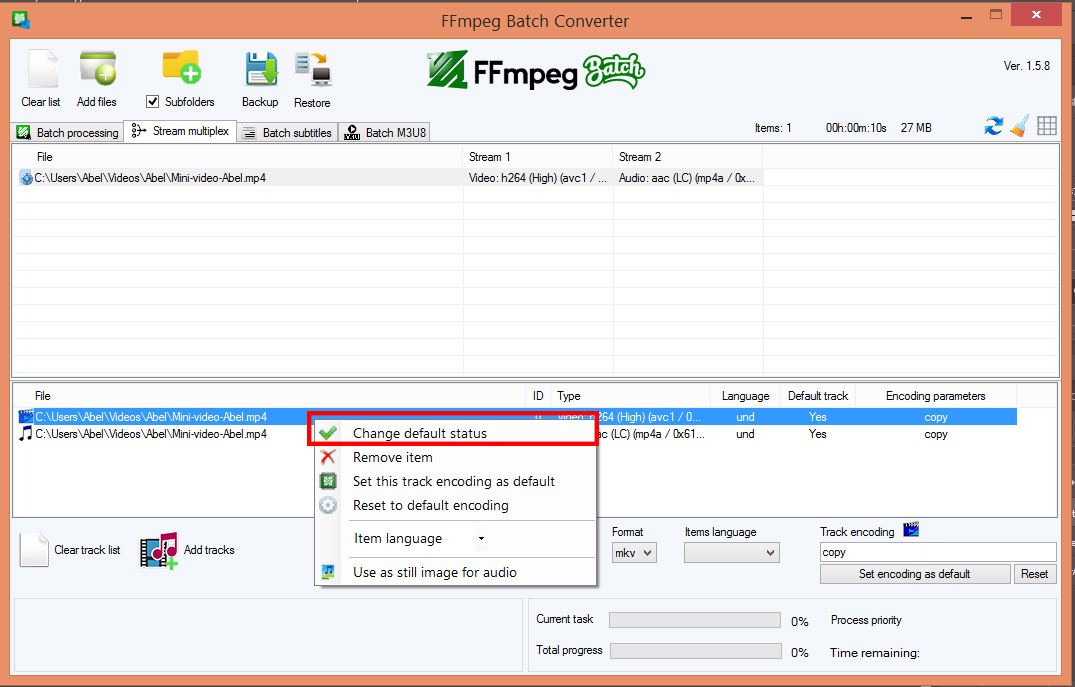Image resolution: width=1075 pixels, height=687 pixels.
Task: Open the Batch M3U8 tab
Action: [385, 132]
